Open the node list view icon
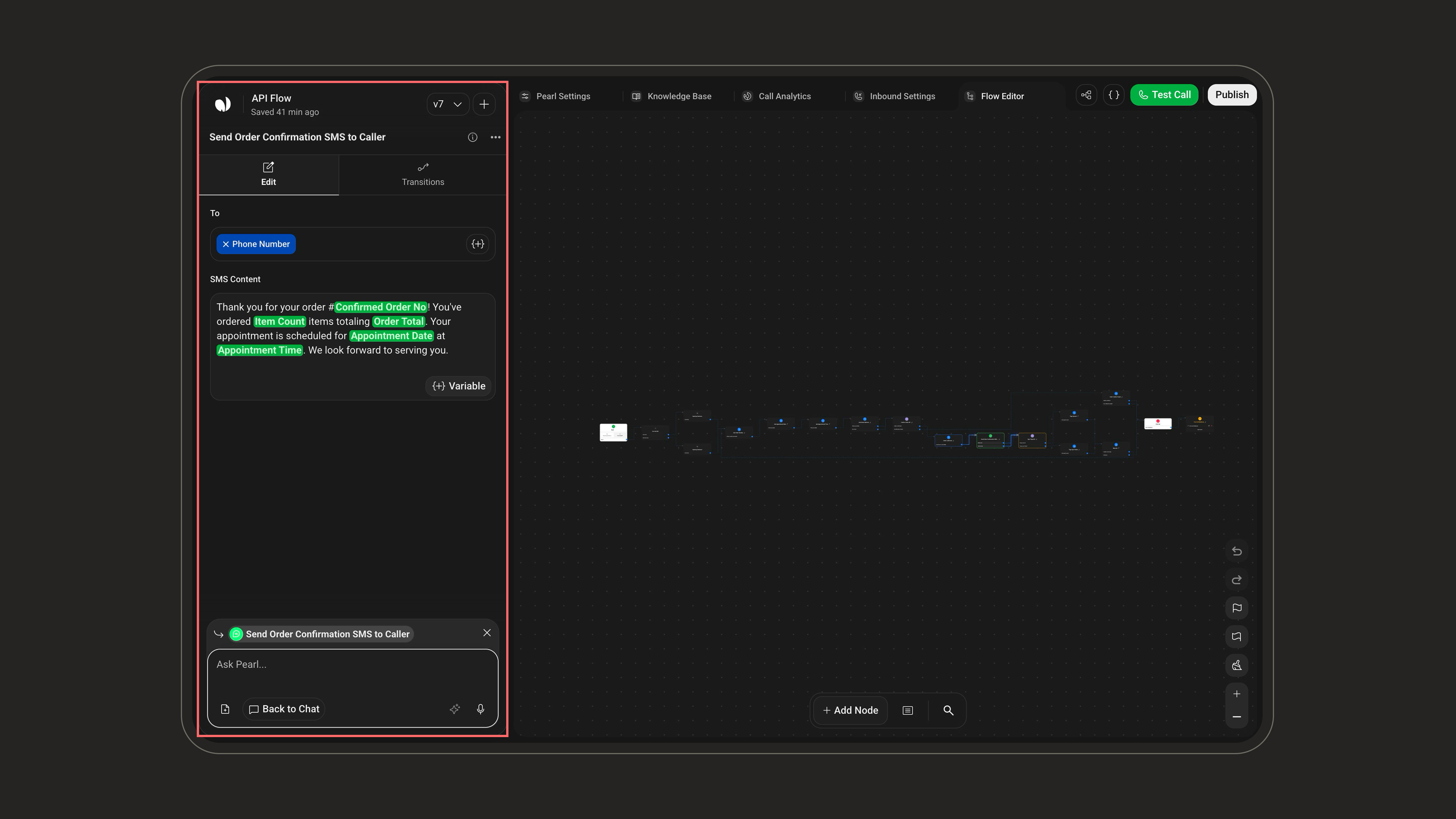Image resolution: width=1456 pixels, height=819 pixels. tap(908, 710)
